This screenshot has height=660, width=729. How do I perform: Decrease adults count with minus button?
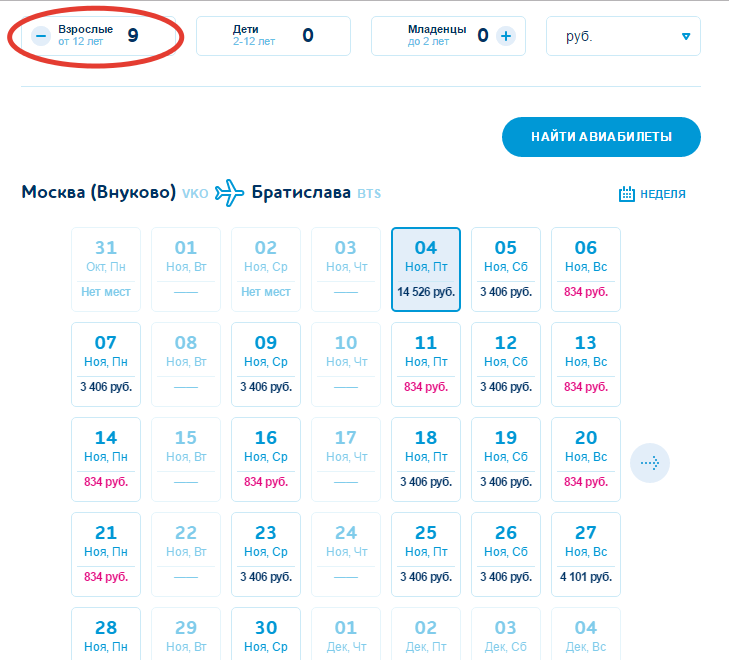[x=41, y=36]
